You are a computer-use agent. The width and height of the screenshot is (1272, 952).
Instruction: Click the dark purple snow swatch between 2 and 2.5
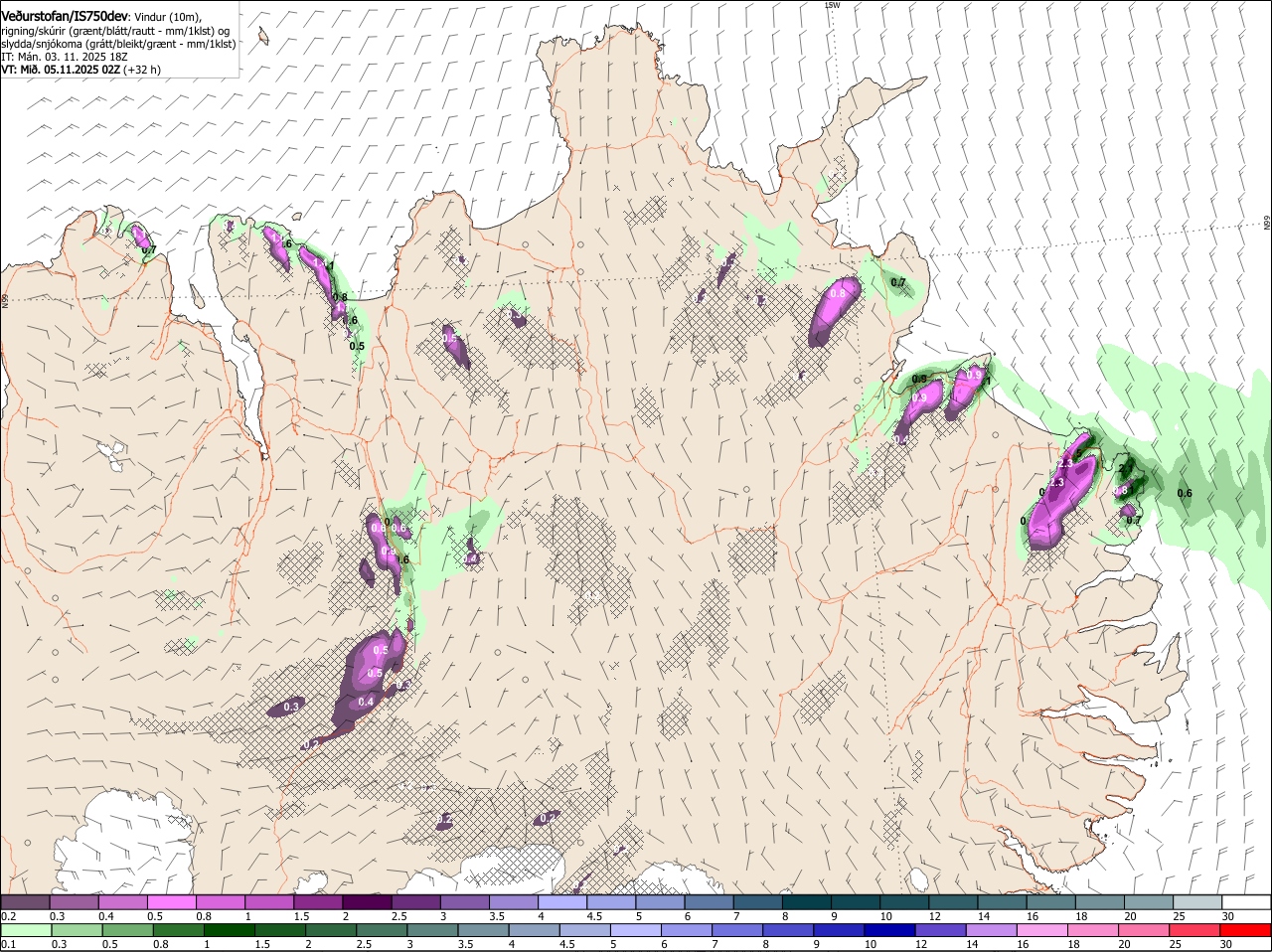pos(367,901)
